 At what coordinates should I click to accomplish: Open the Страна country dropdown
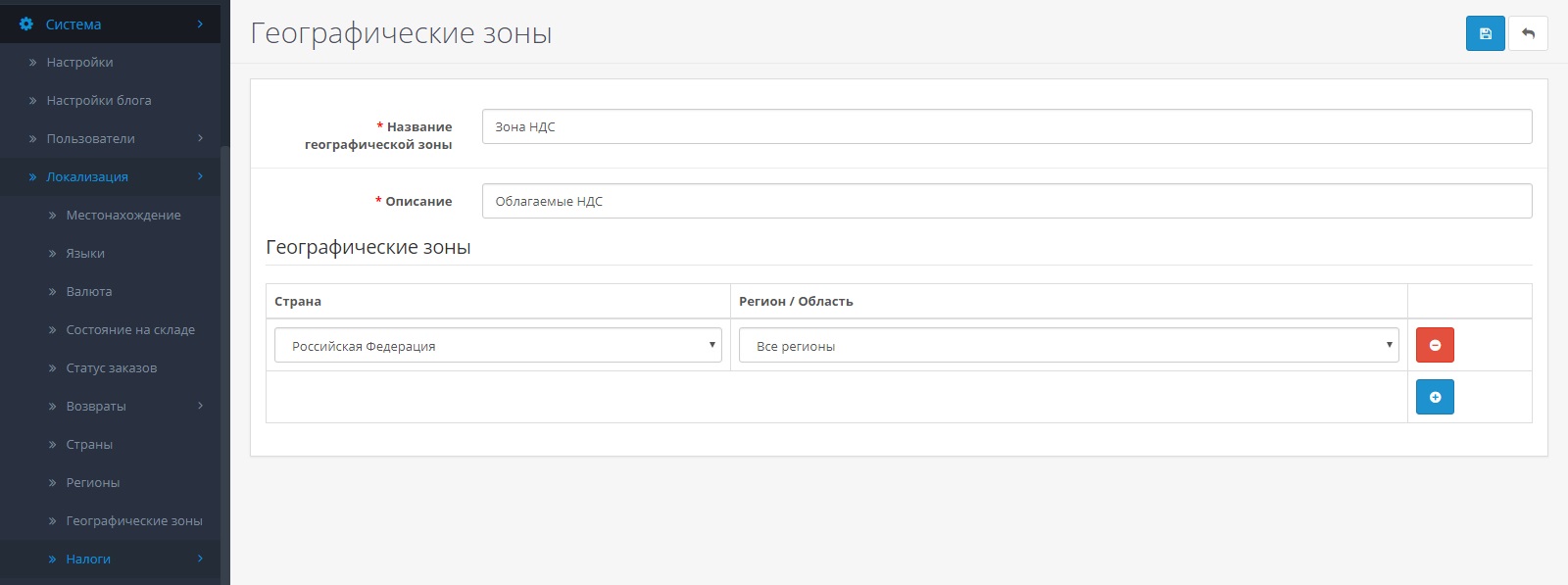click(x=498, y=345)
